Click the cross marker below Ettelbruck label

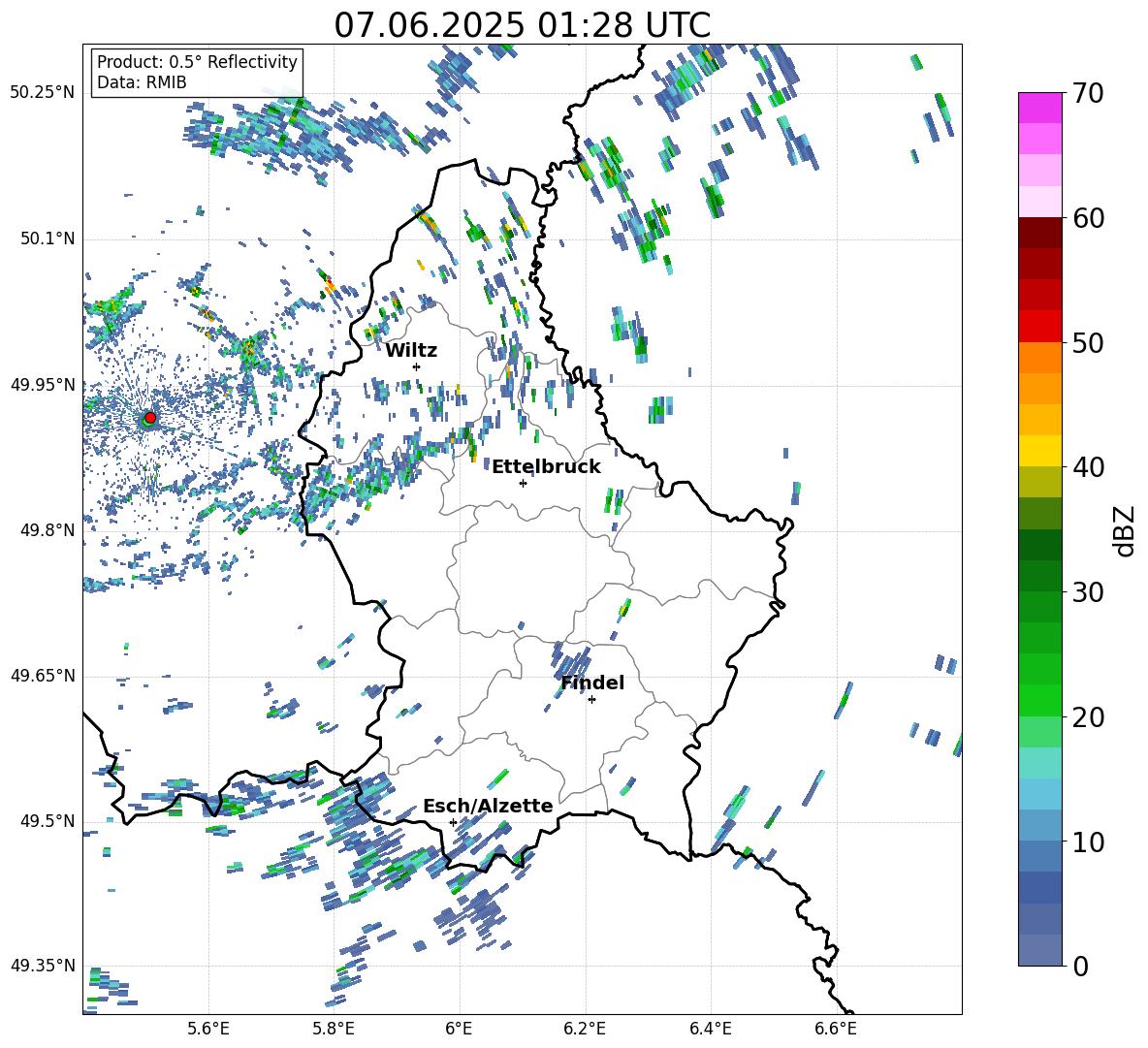point(523,483)
